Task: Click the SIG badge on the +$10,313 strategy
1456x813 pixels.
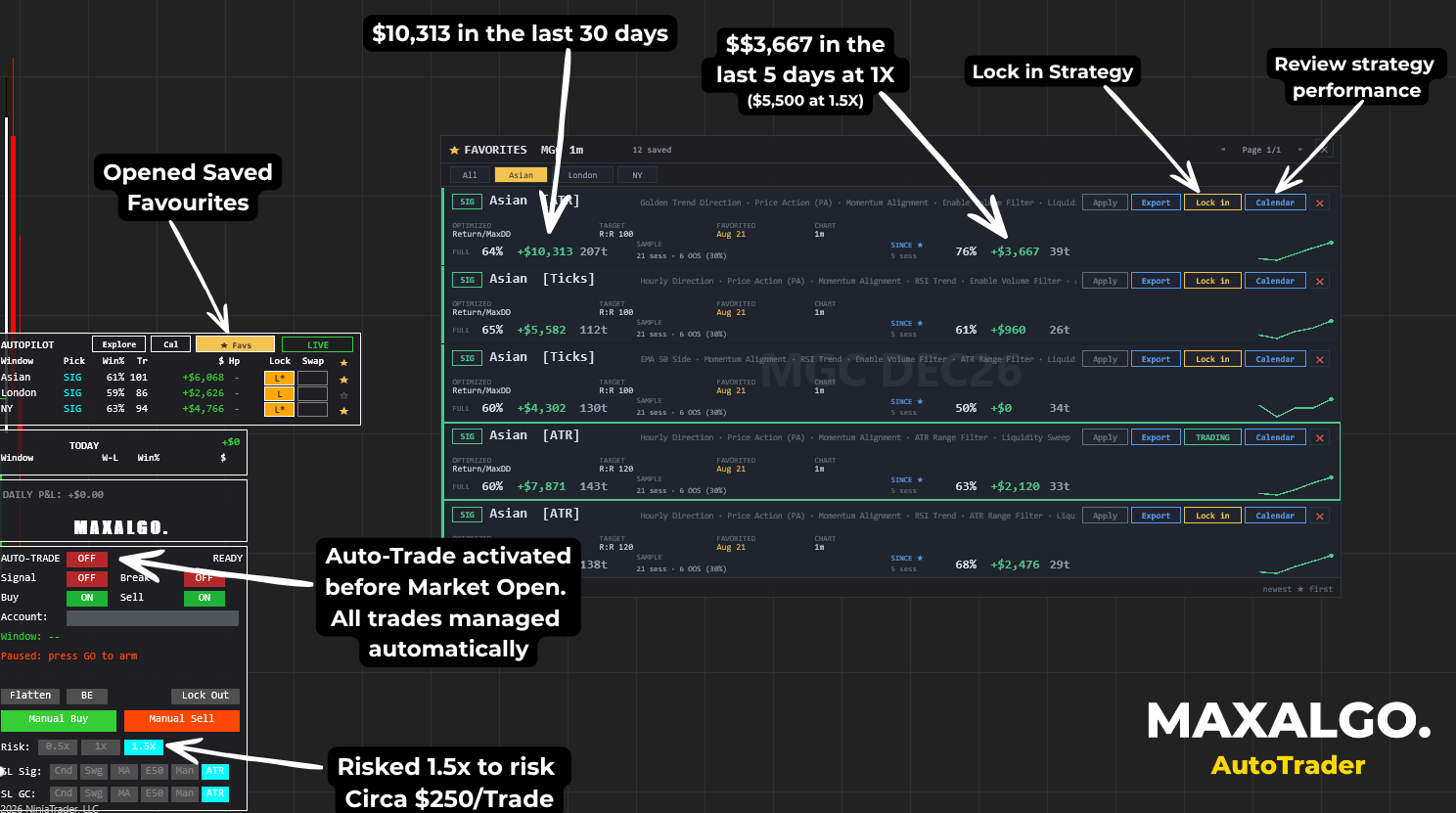Action: [467, 202]
